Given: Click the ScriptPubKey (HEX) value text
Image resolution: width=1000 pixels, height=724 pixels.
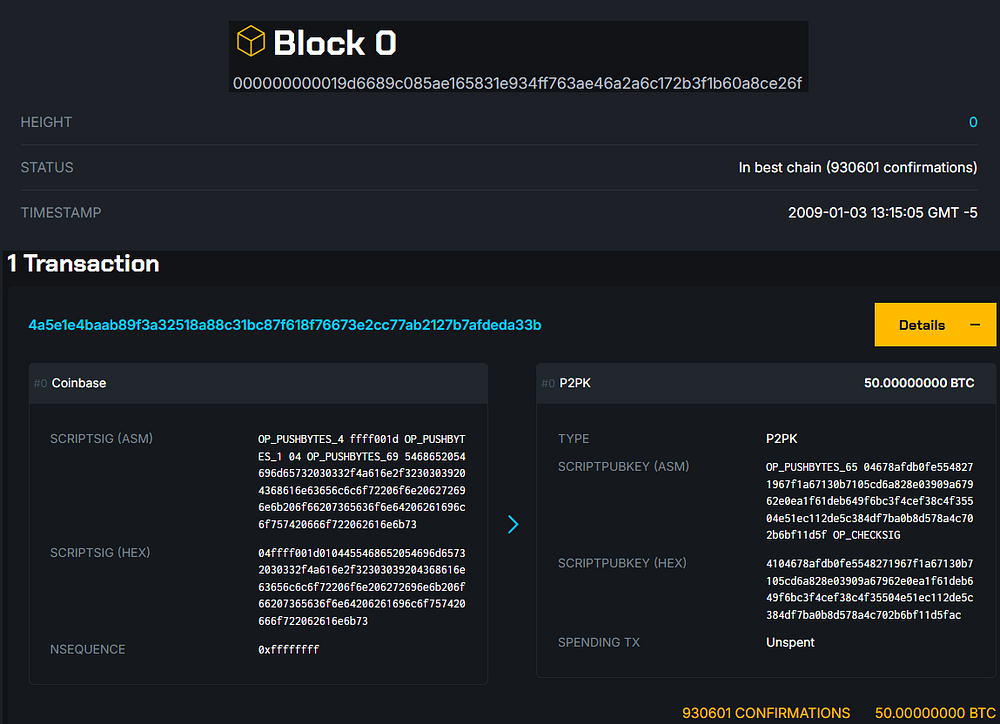Looking at the screenshot, I should (869, 589).
